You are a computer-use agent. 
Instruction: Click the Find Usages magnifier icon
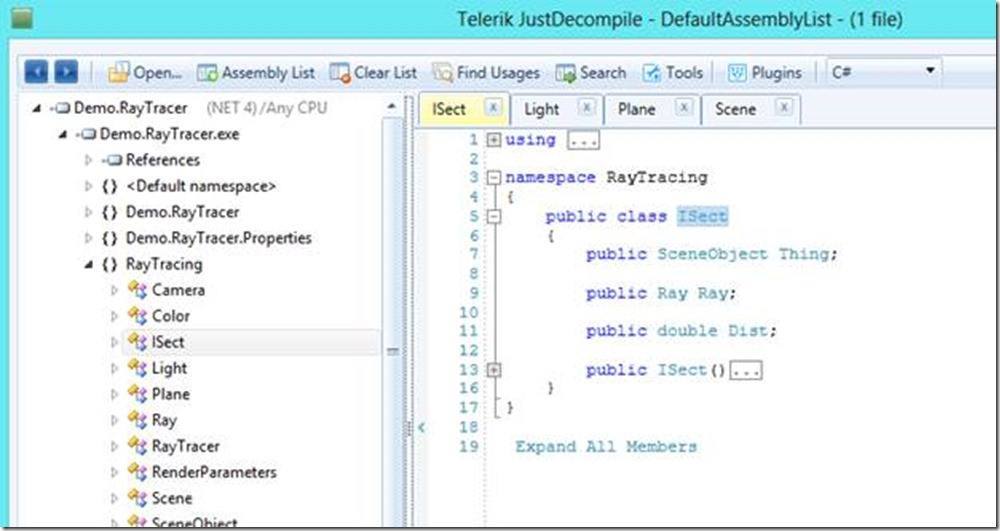(x=443, y=73)
